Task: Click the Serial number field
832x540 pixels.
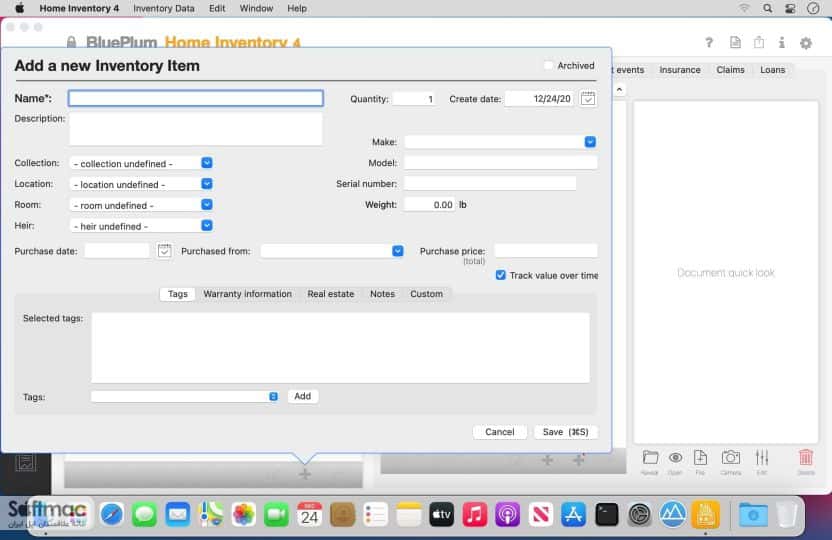Action: pos(490,184)
